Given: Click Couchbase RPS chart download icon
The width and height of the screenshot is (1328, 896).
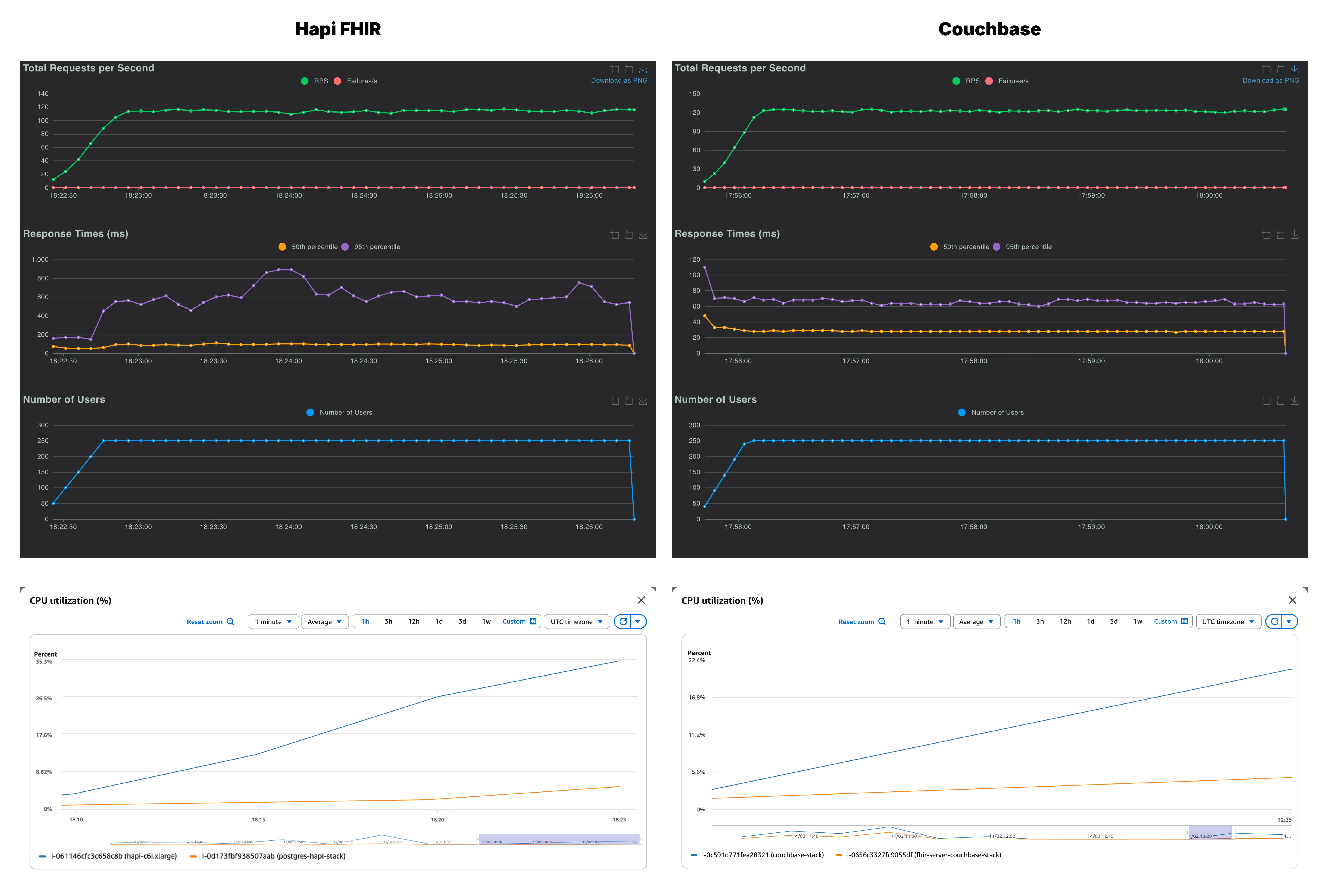Looking at the screenshot, I should click(x=1294, y=69).
